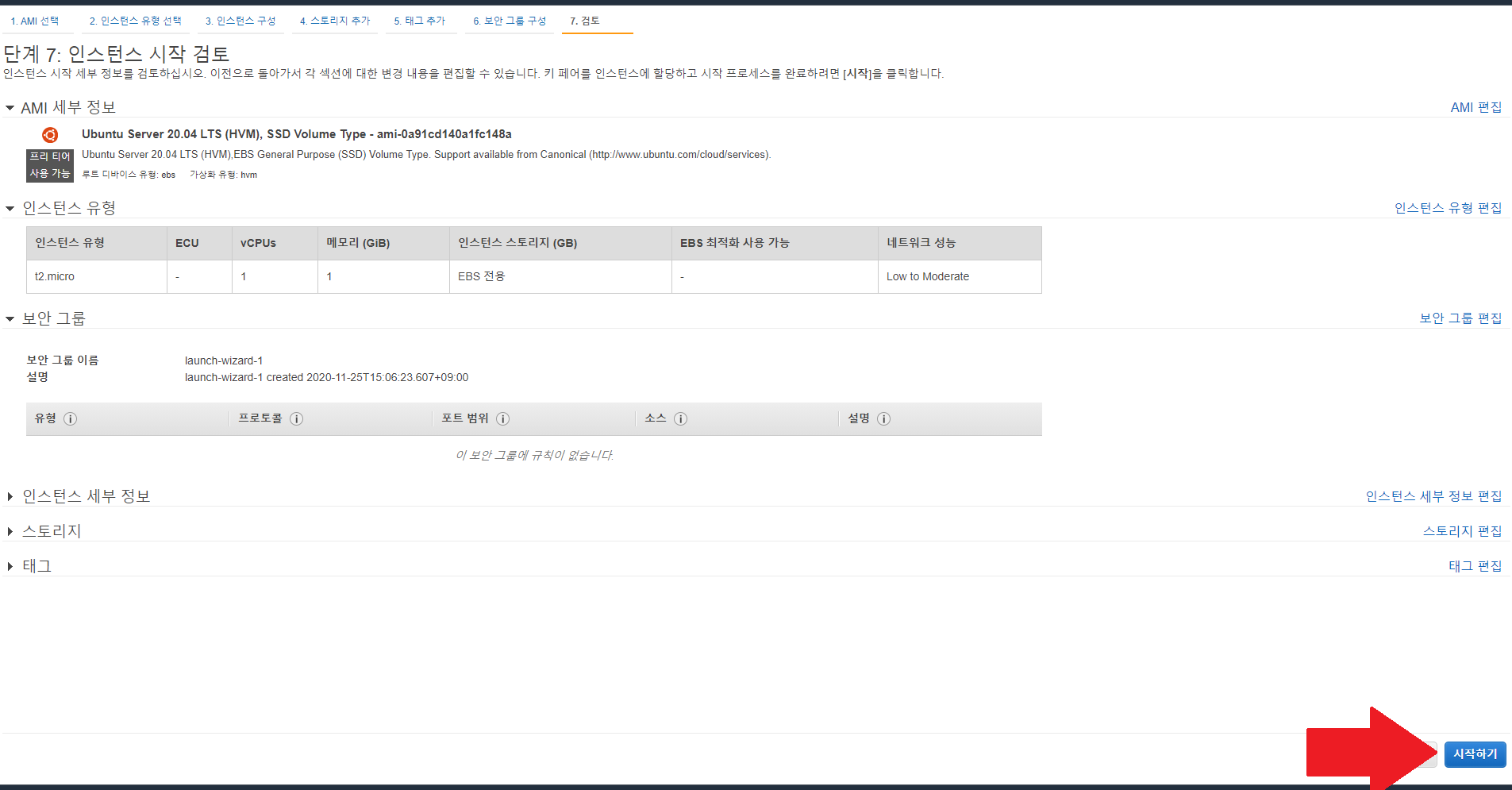Click the EBS 전용 cell
Viewport: 1512px width, 790px height.
tap(560, 276)
